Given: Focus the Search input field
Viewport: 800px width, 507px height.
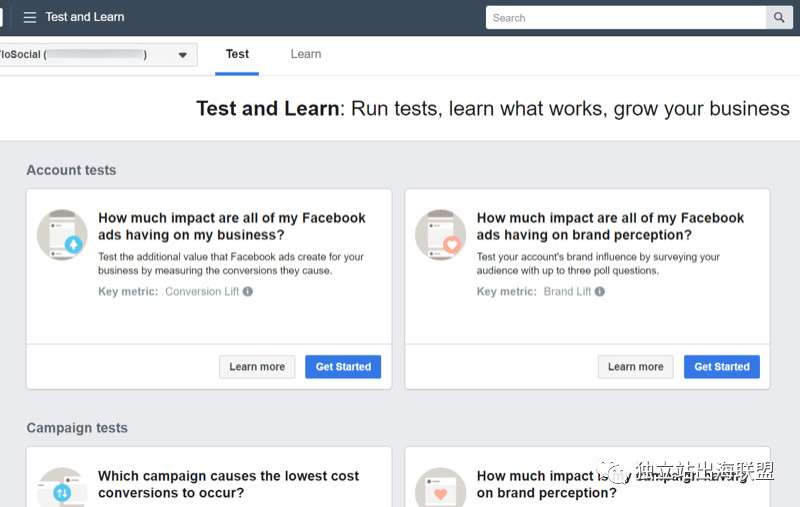Looking at the screenshot, I should (x=625, y=17).
